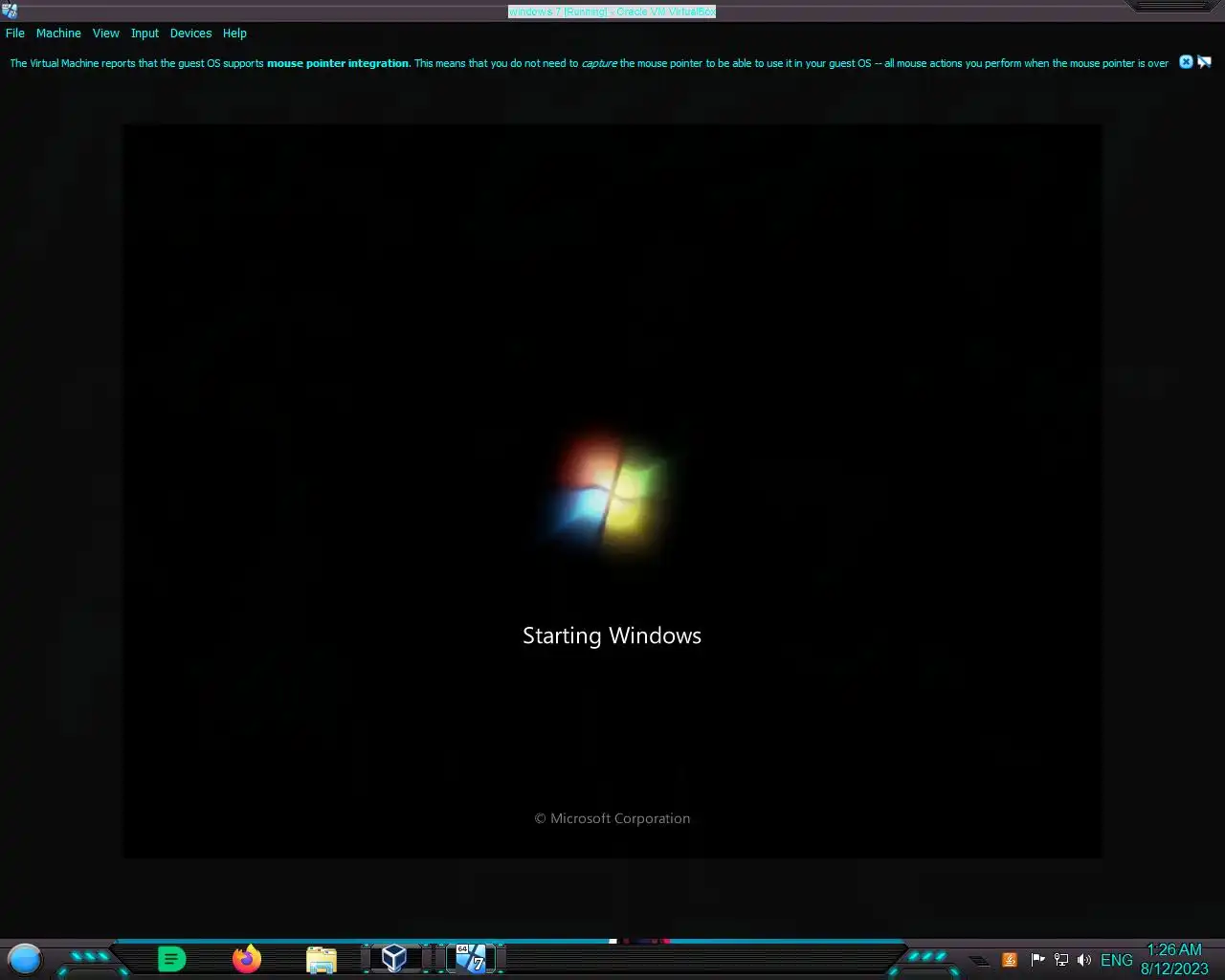Select the running Windows 7 VM taskbar icon

click(x=470, y=958)
